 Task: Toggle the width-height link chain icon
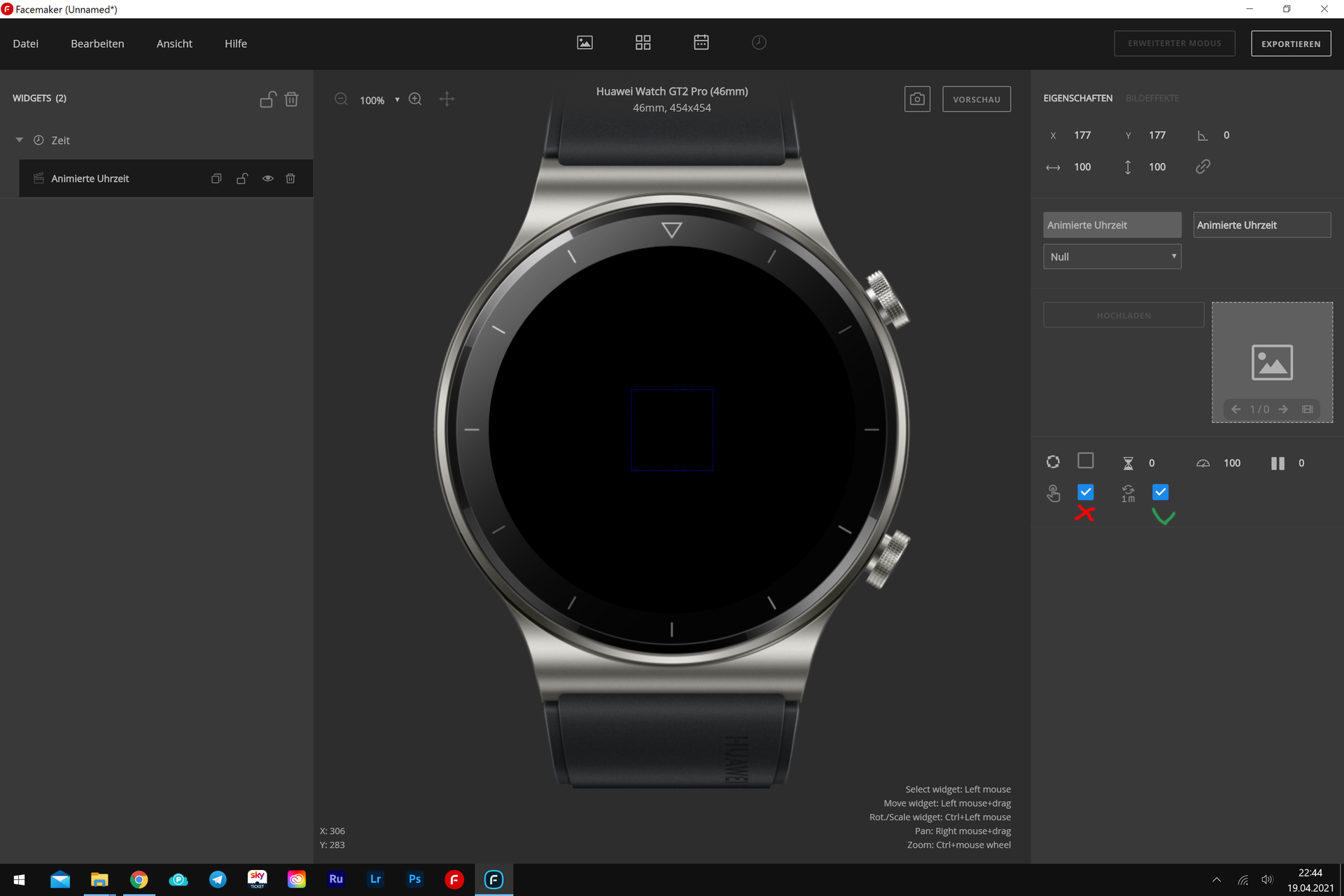pos(1203,167)
